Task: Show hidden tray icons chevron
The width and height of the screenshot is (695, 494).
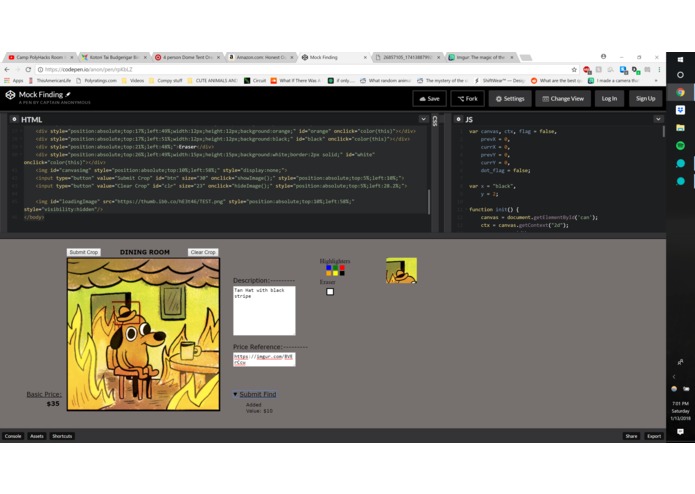Action: (674, 377)
